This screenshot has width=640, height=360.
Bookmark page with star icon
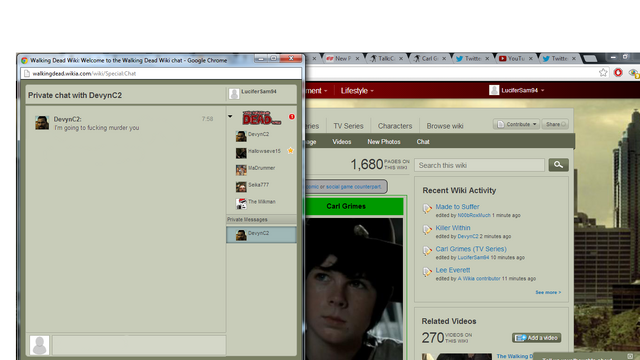click(603, 73)
